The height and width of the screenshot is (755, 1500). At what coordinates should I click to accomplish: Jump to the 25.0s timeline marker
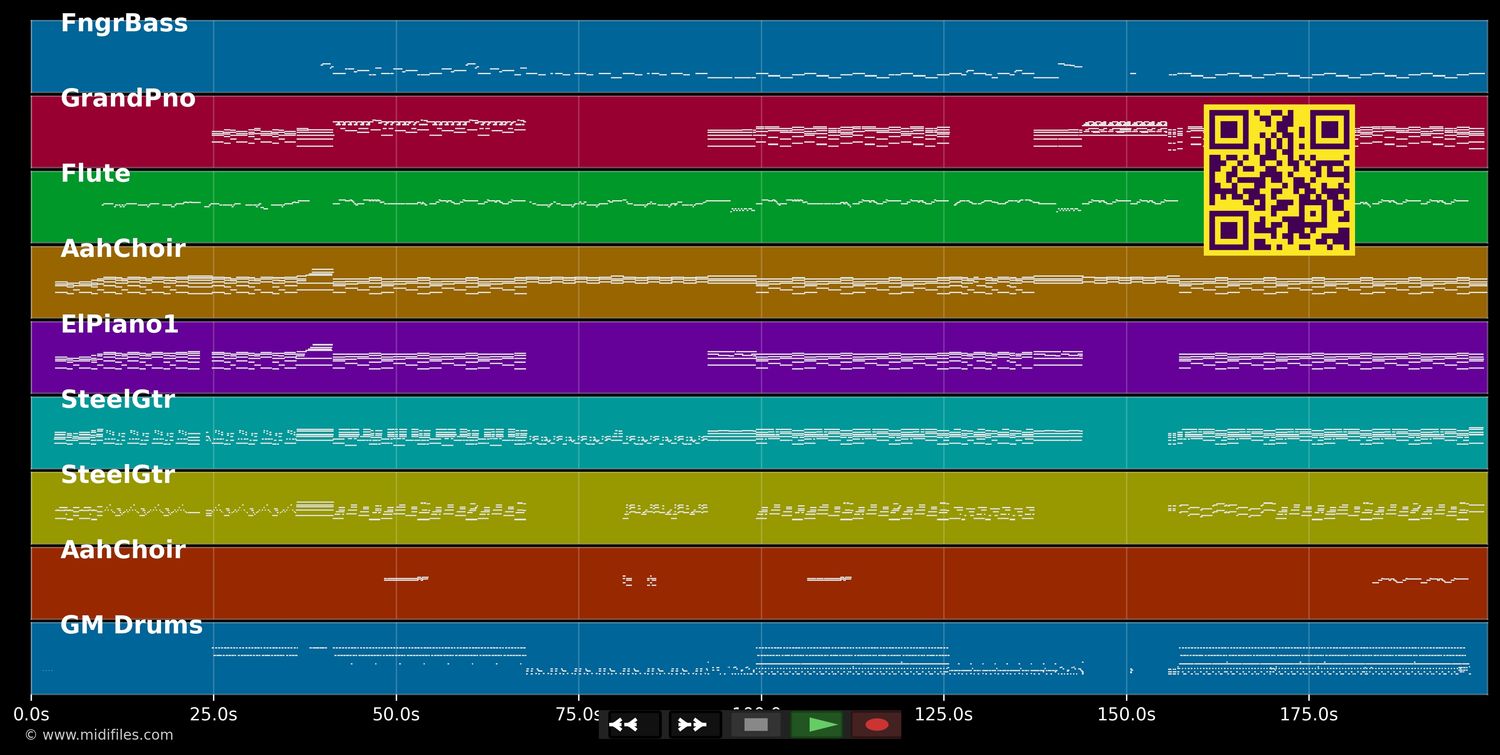(x=213, y=714)
